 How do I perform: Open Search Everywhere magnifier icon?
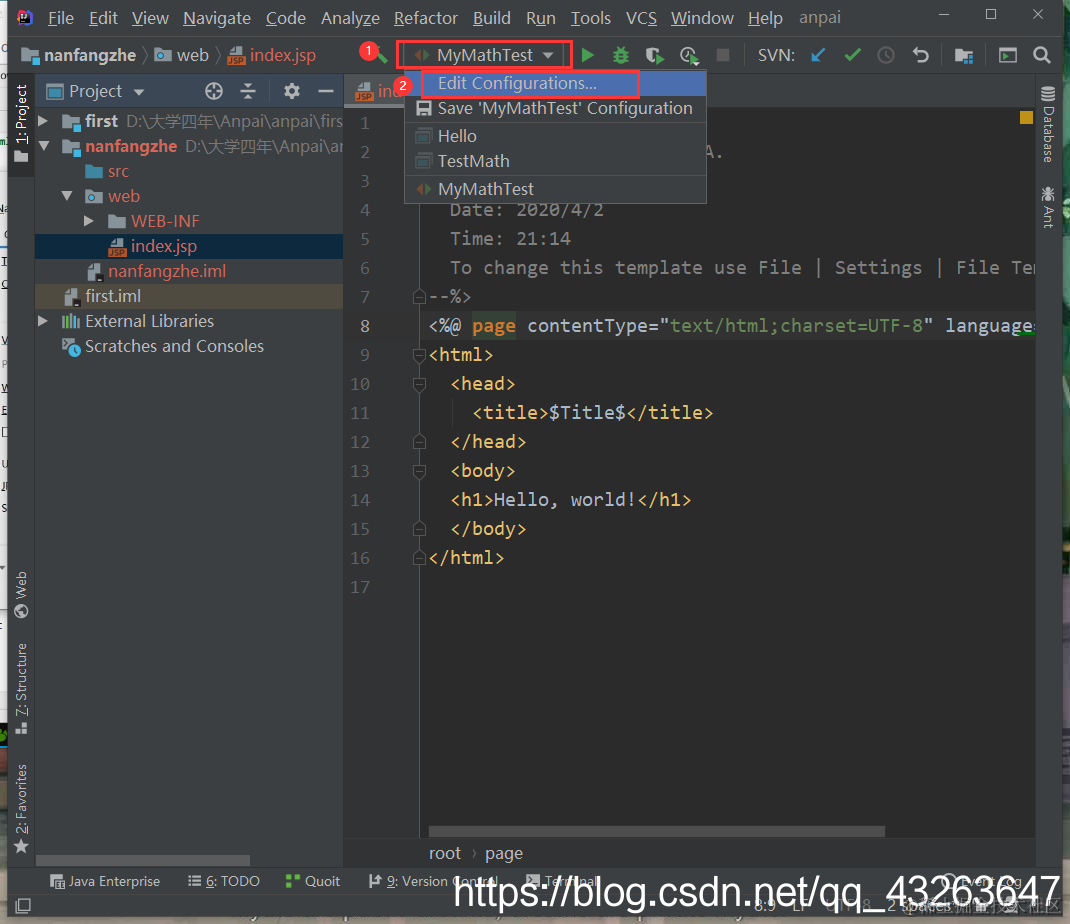(x=1041, y=55)
